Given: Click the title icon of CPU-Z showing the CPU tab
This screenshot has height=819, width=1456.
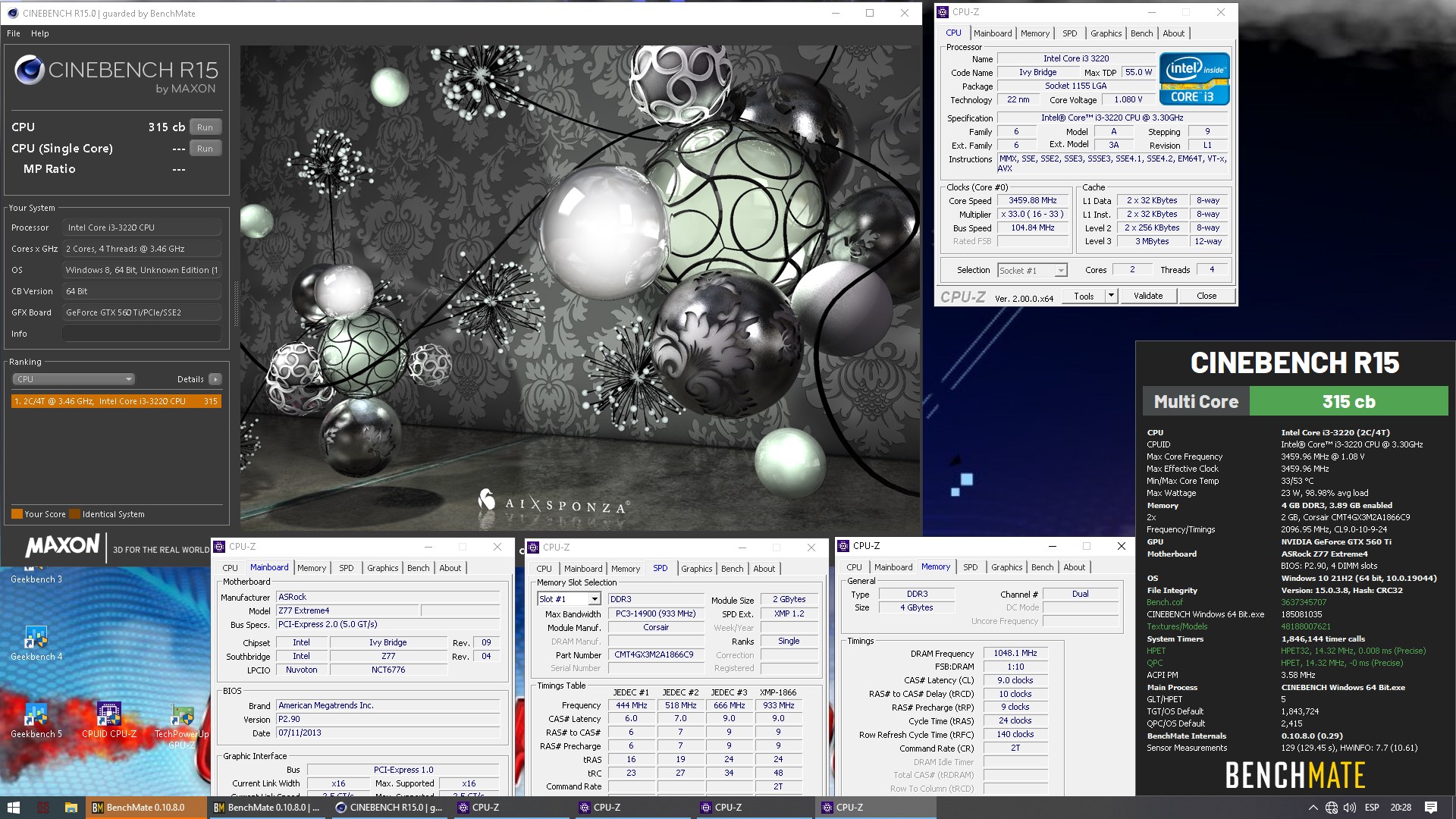Looking at the screenshot, I should coord(943,12).
